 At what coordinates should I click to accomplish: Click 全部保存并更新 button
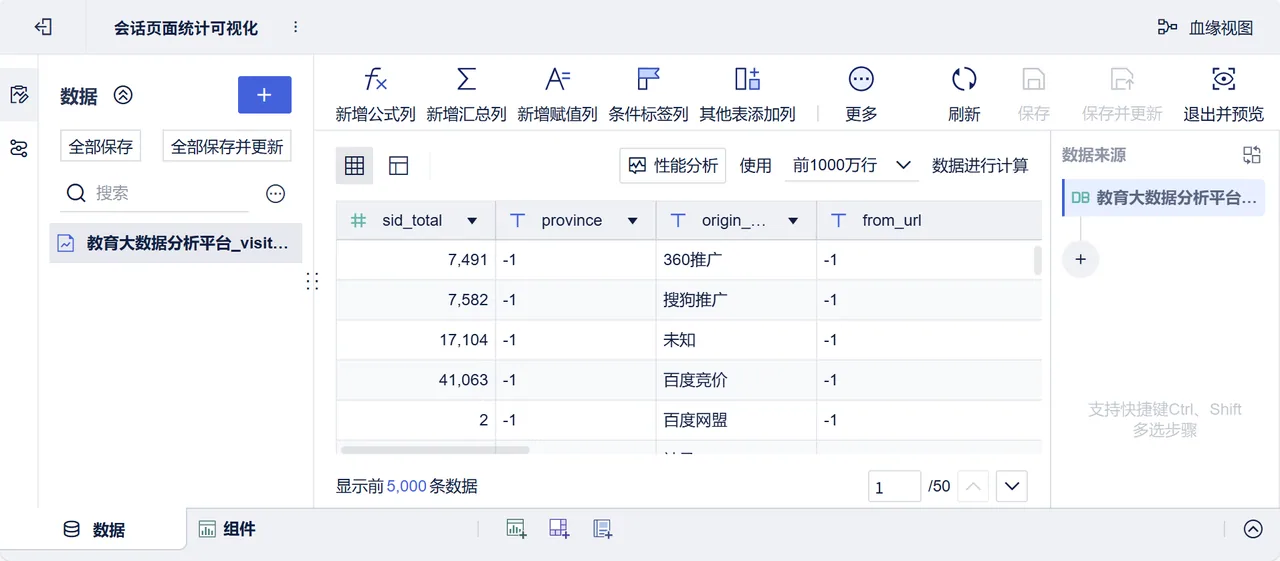pos(227,146)
